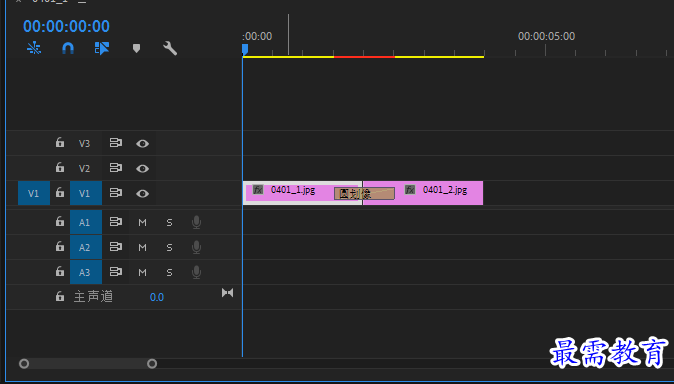The width and height of the screenshot is (674, 384).
Task: Enable voice-over record on track A3
Action: [196, 272]
